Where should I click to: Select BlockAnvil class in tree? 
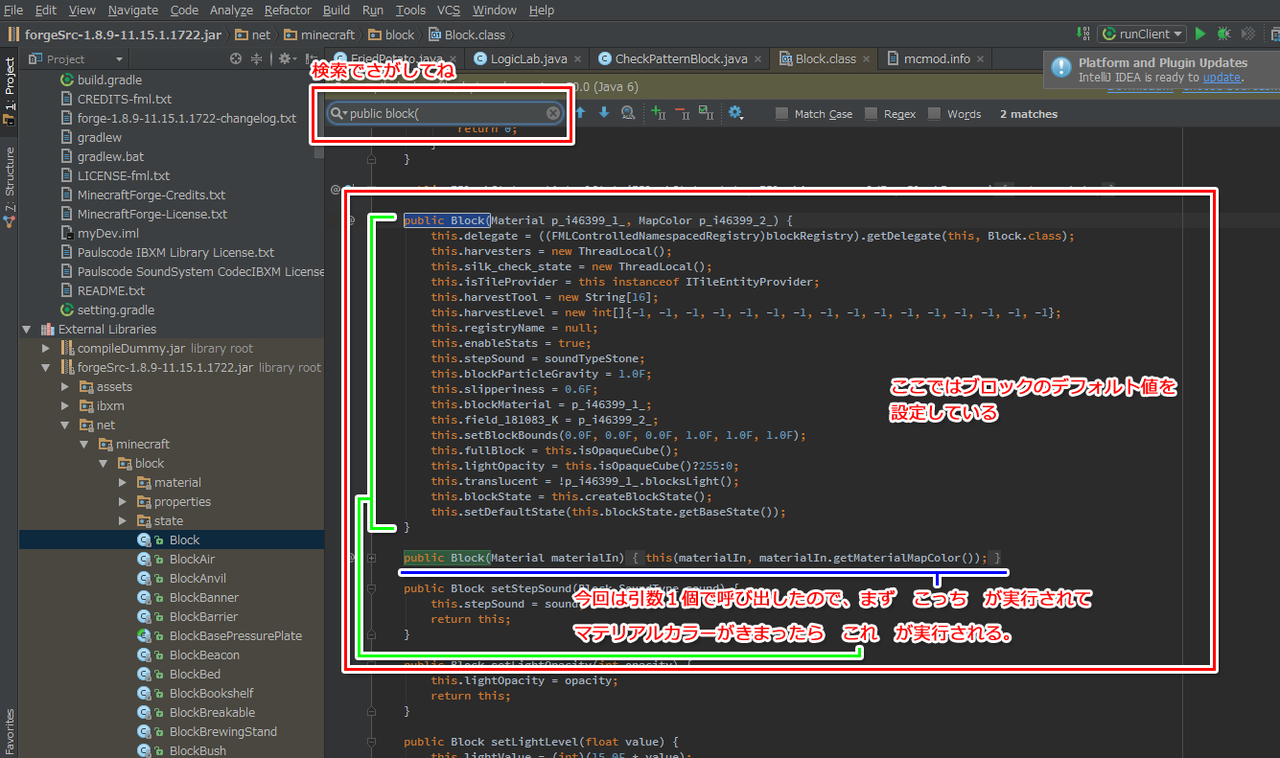197,578
